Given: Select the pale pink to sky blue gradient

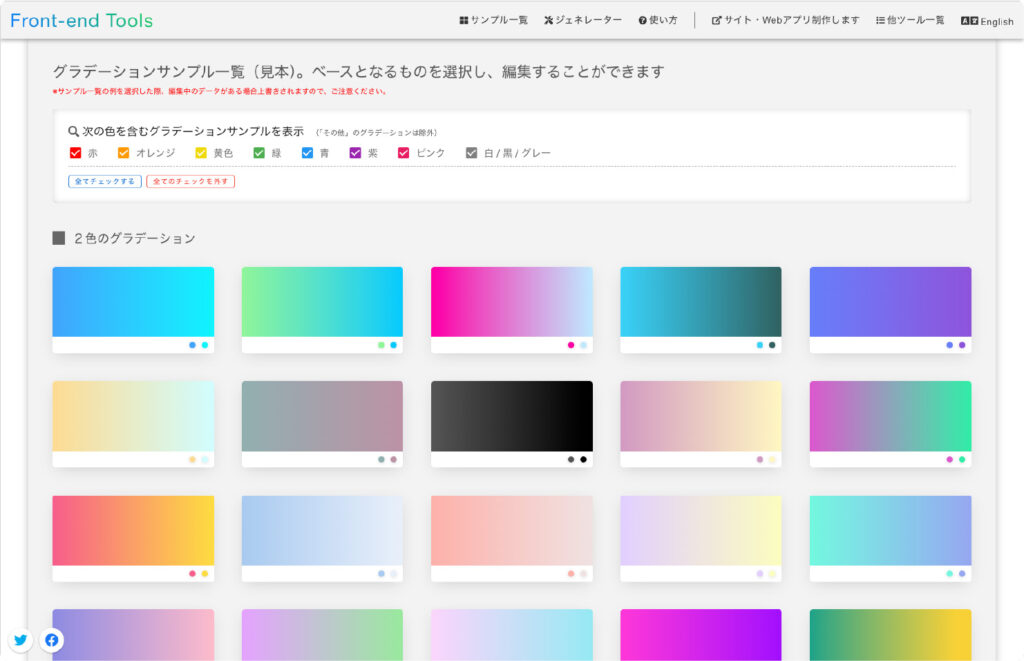Looking at the screenshot, I should pyautogui.click(x=512, y=635).
